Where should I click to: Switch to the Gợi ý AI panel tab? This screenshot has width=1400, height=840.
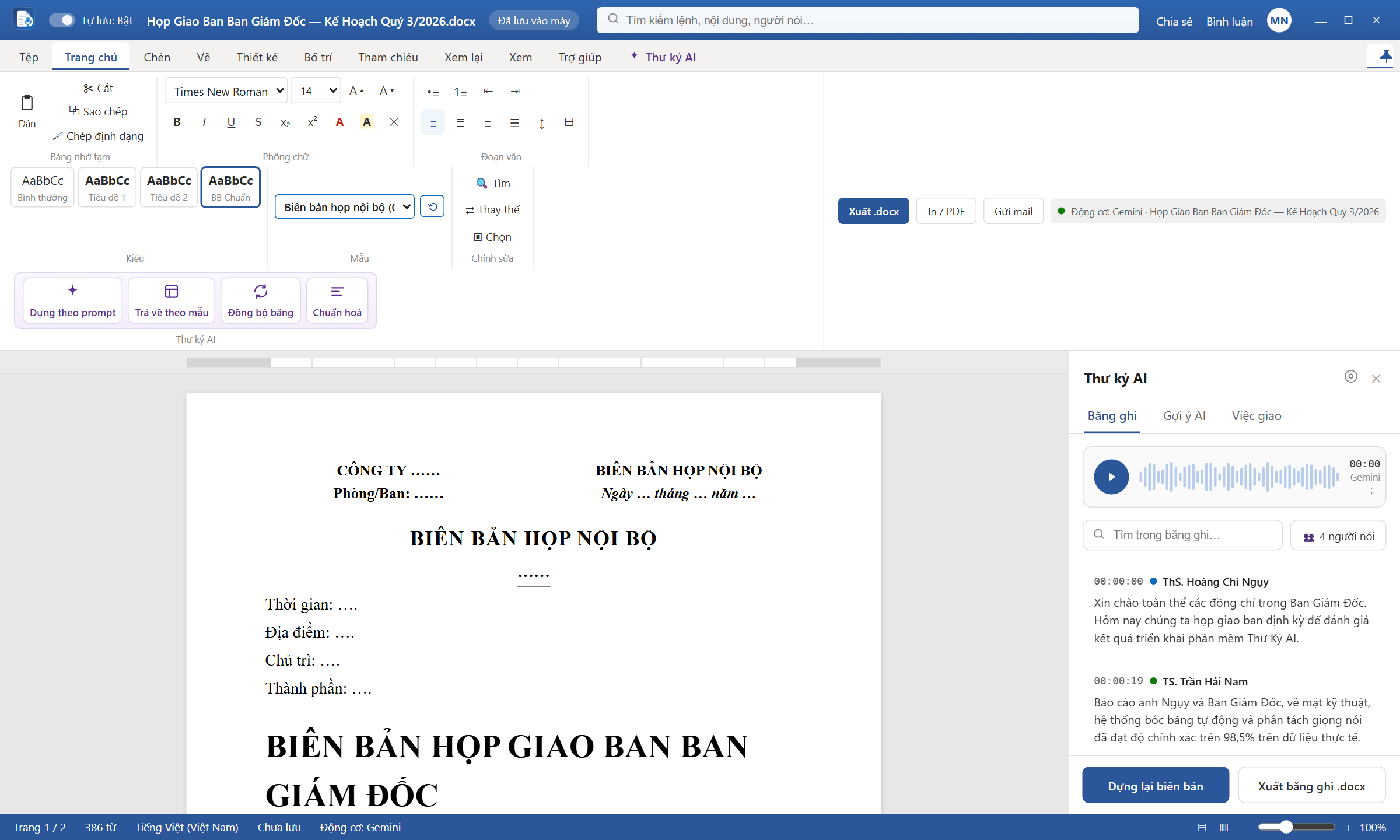pos(1184,416)
